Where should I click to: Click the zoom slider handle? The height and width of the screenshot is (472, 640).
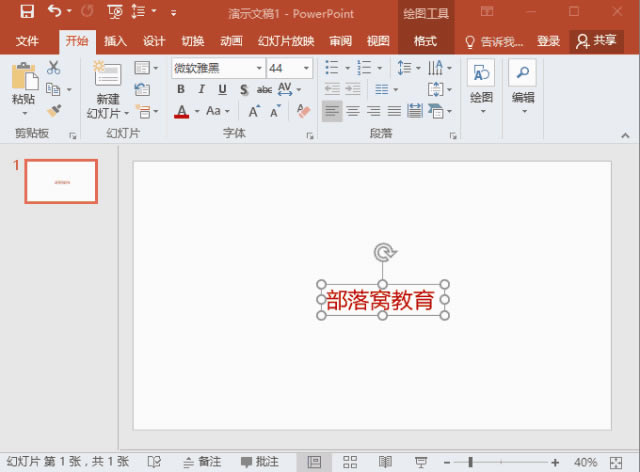(x=470, y=462)
